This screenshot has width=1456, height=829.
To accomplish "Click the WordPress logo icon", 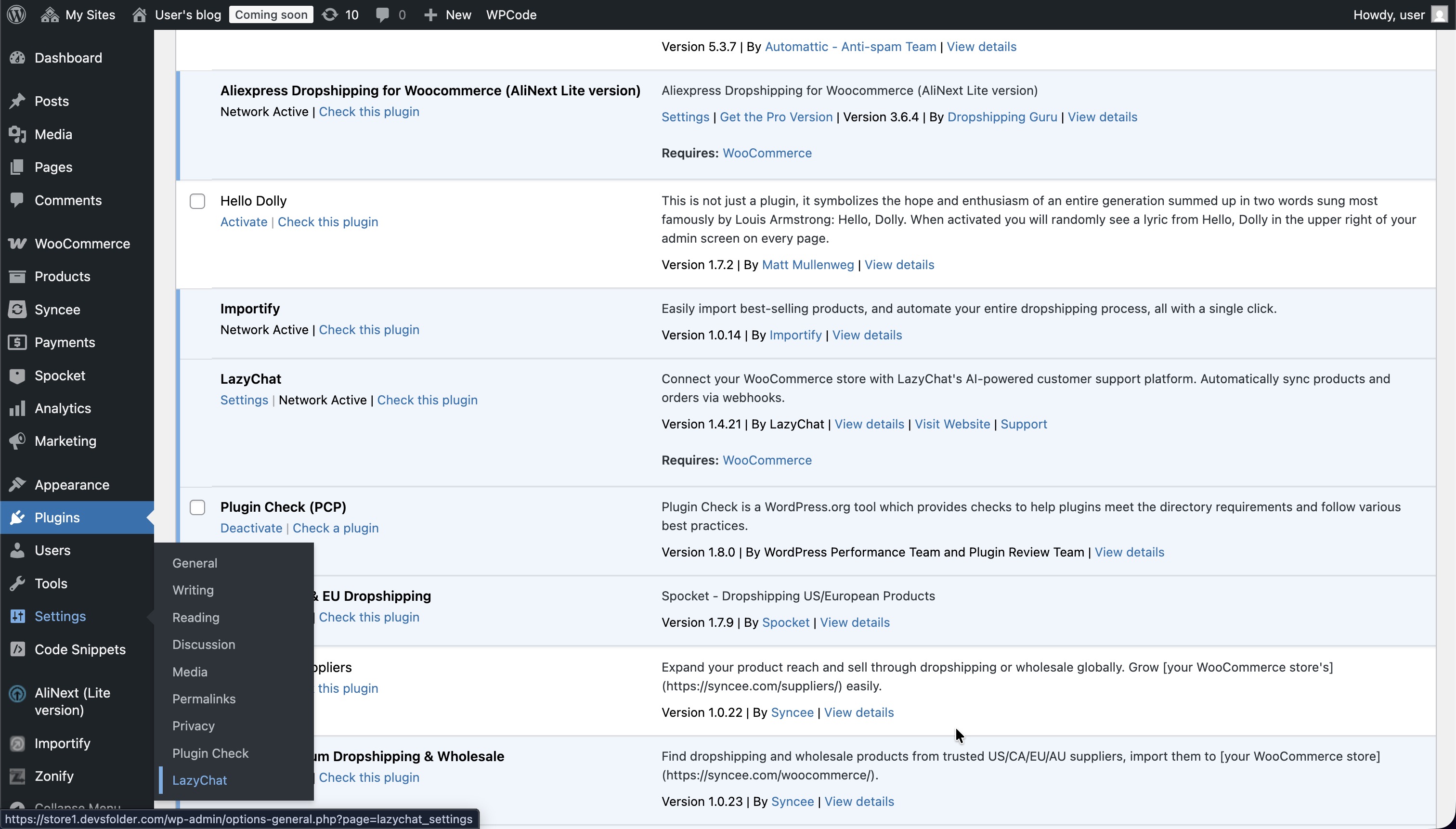I will click(x=17, y=15).
